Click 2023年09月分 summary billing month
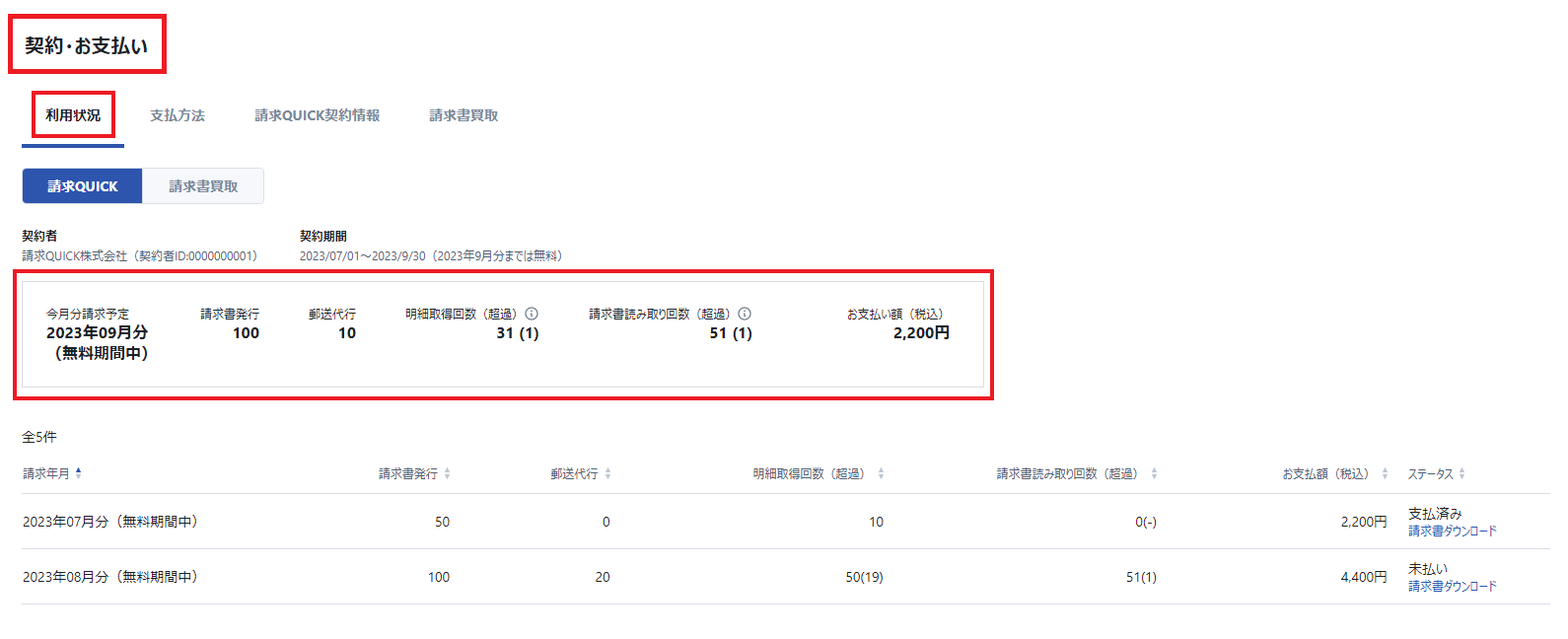The width and height of the screenshot is (1568, 639). point(97,333)
